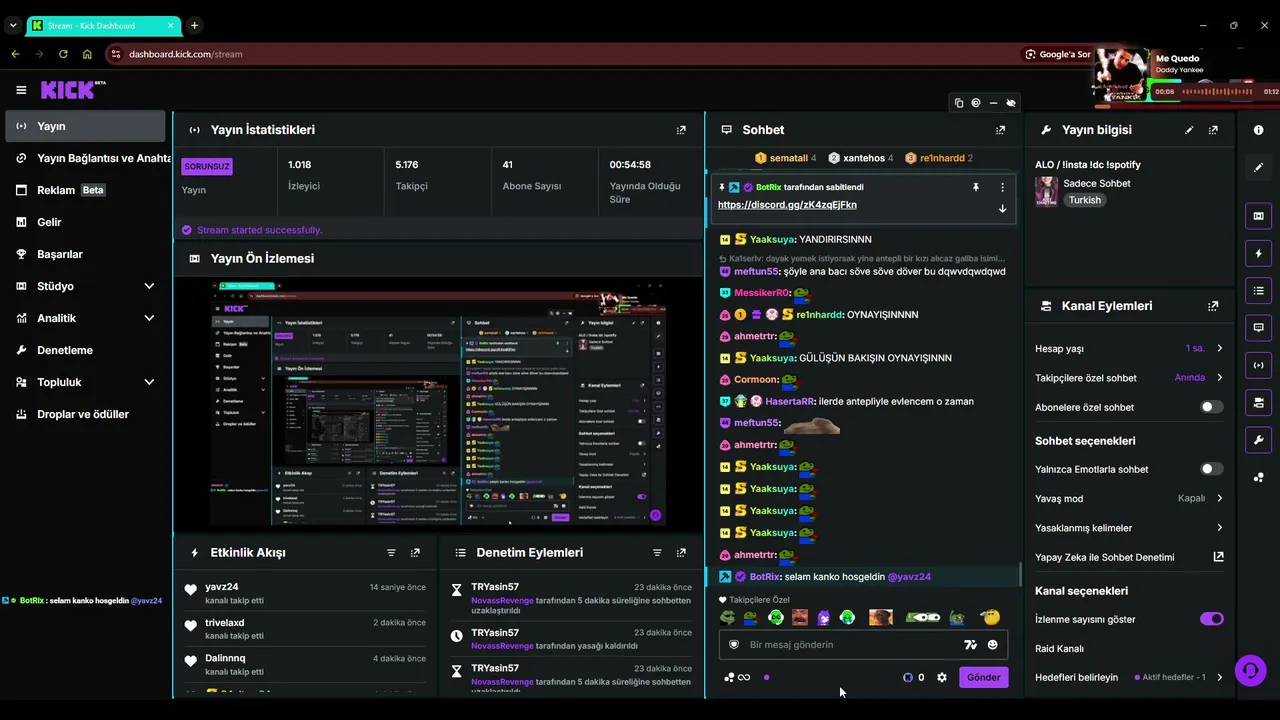Viewport: 1280px width, 720px height.
Task: Open the Yavaş mod setting
Action: [x=1219, y=498]
